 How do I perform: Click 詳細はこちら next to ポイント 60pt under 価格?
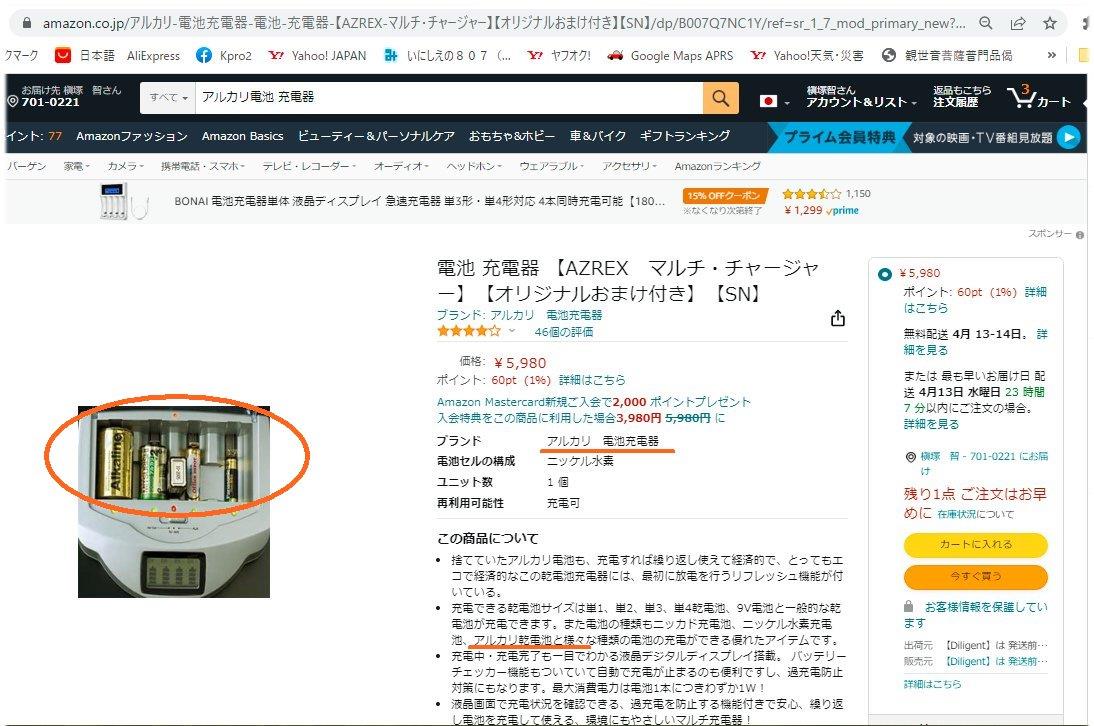592,380
